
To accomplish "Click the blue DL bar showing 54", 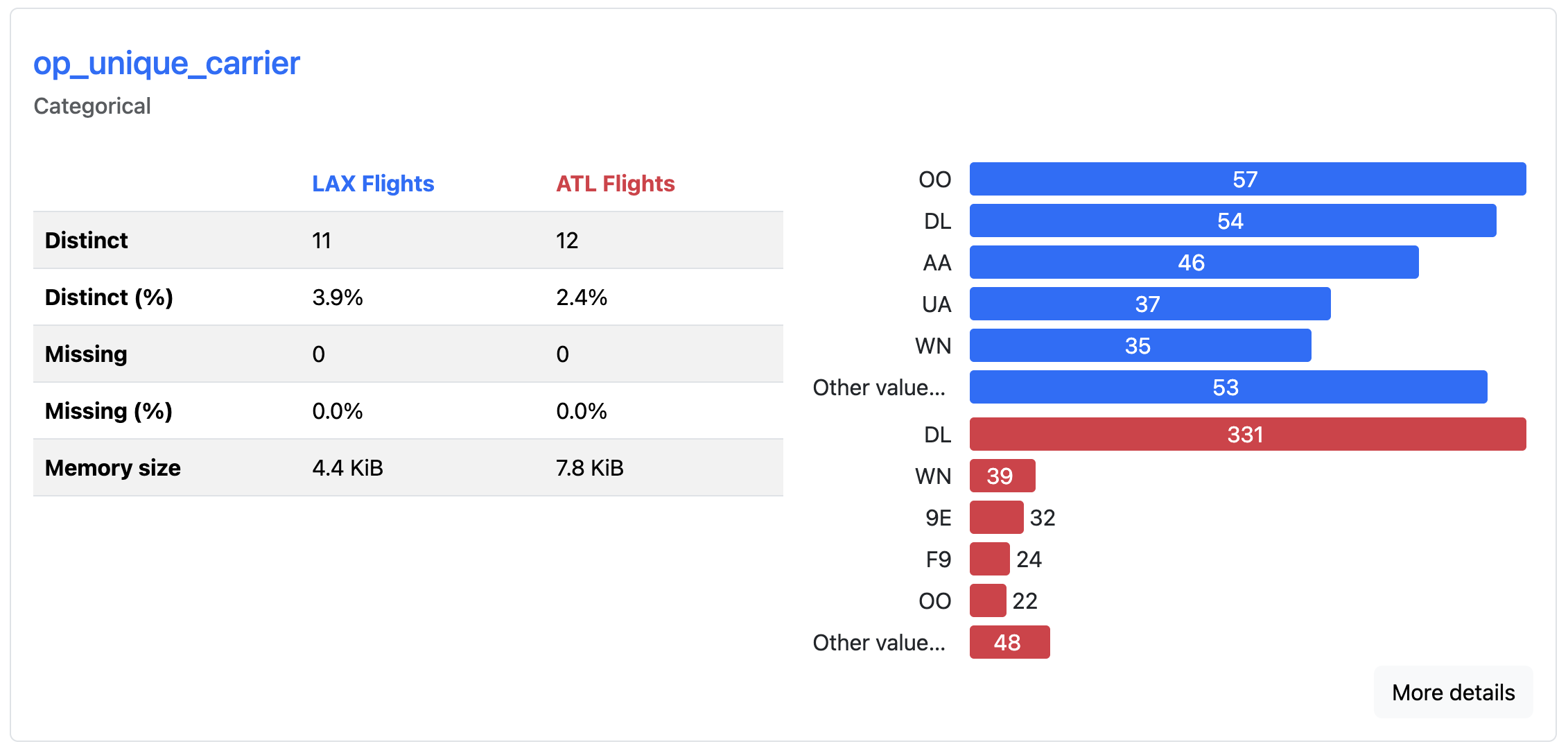I will tap(1232, 221).
